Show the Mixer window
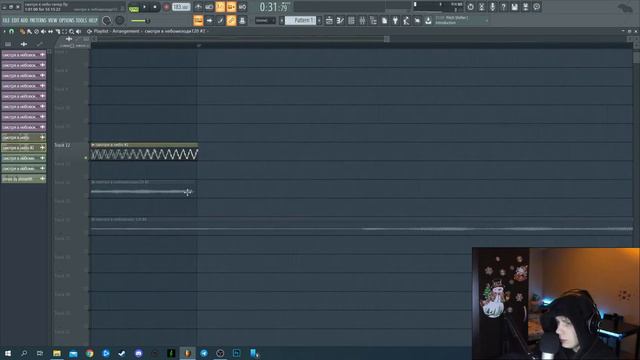The width and height of the screenshot is (640, 360). [x=362, y=20]
